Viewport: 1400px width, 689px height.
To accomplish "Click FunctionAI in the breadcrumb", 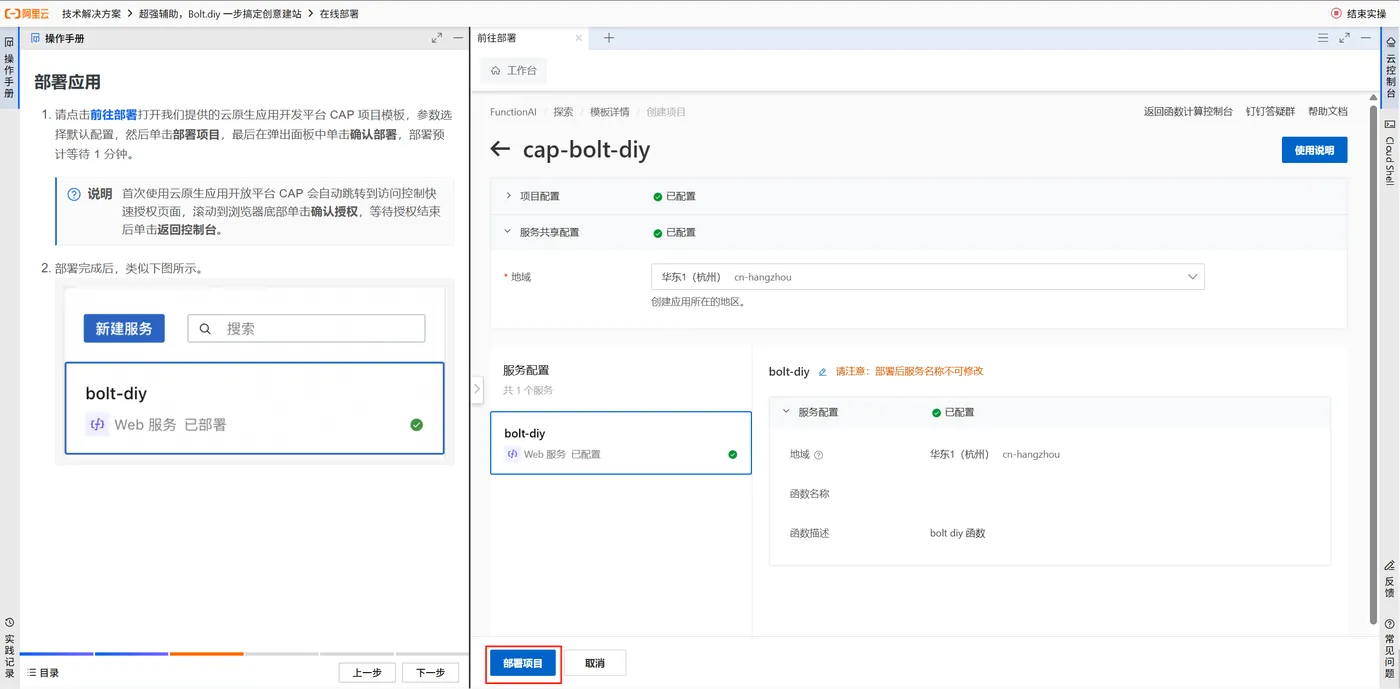I will point(513,112).
